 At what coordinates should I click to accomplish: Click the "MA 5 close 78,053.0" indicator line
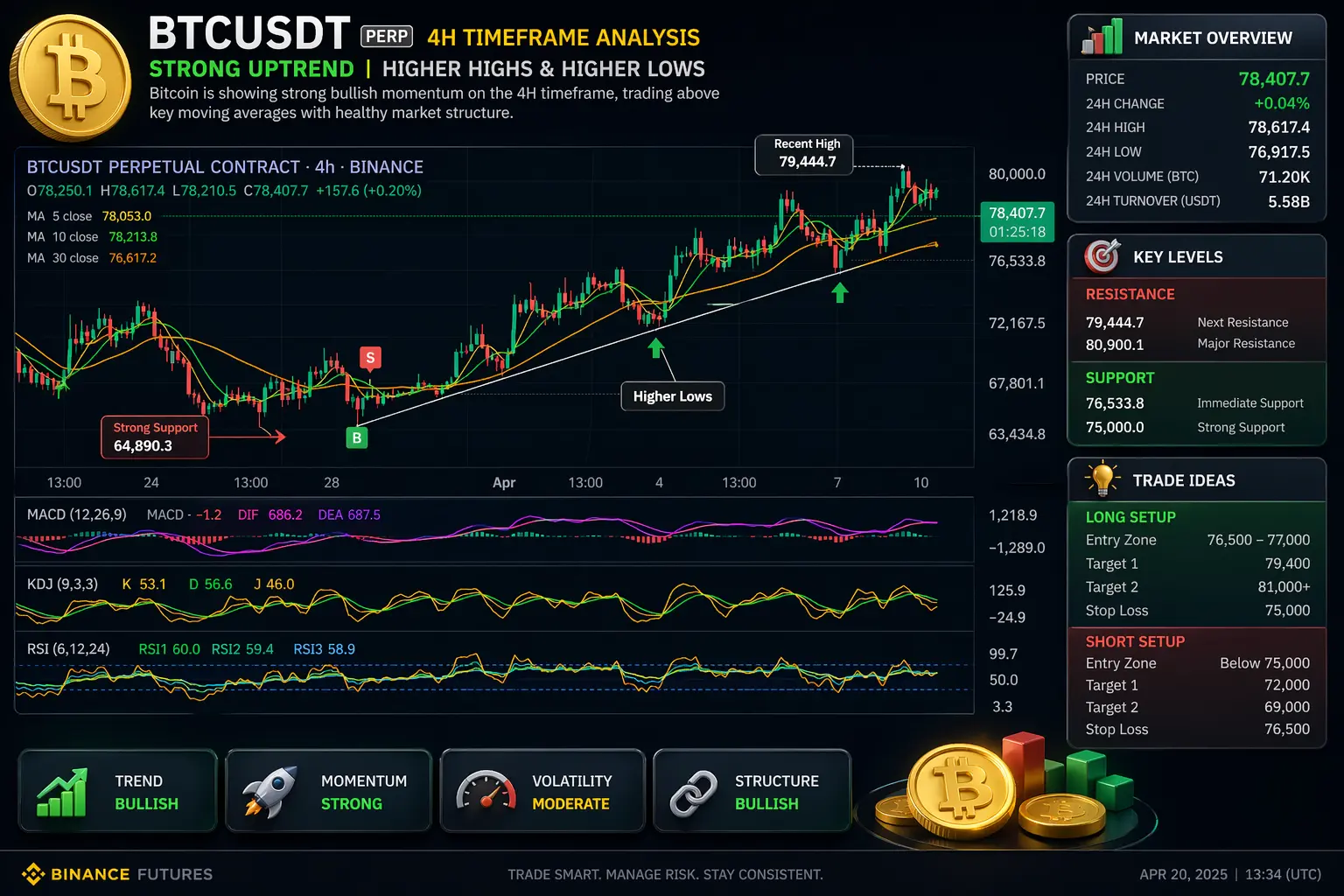[89, 216]
